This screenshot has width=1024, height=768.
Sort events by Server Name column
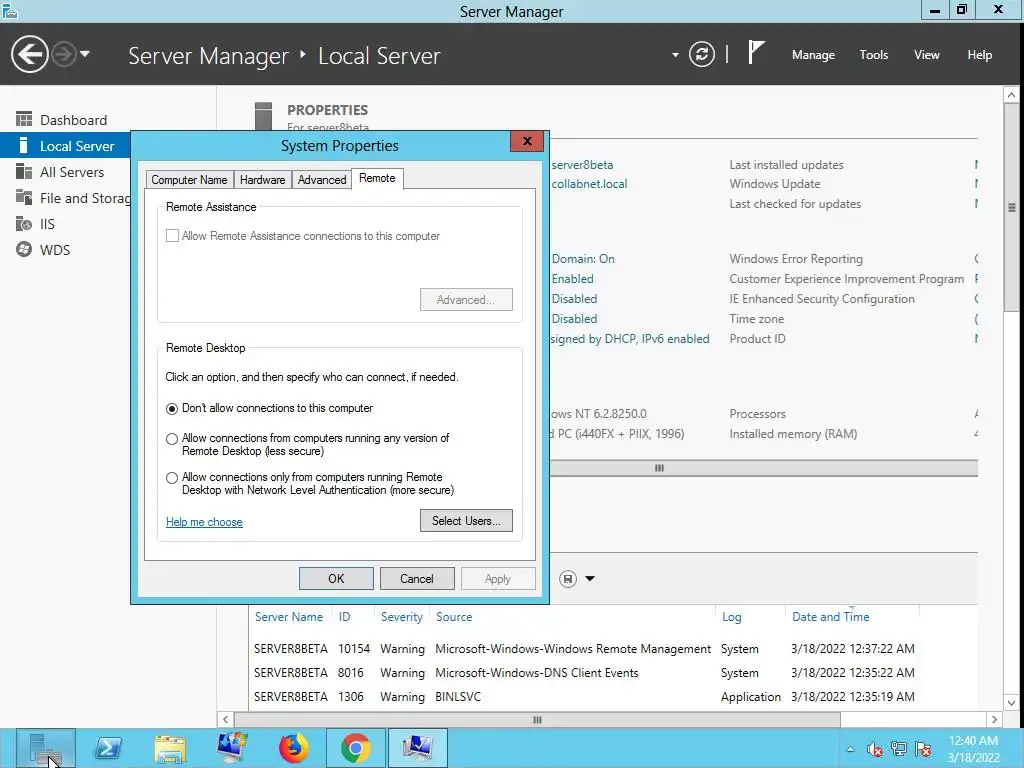pos(289,616)
